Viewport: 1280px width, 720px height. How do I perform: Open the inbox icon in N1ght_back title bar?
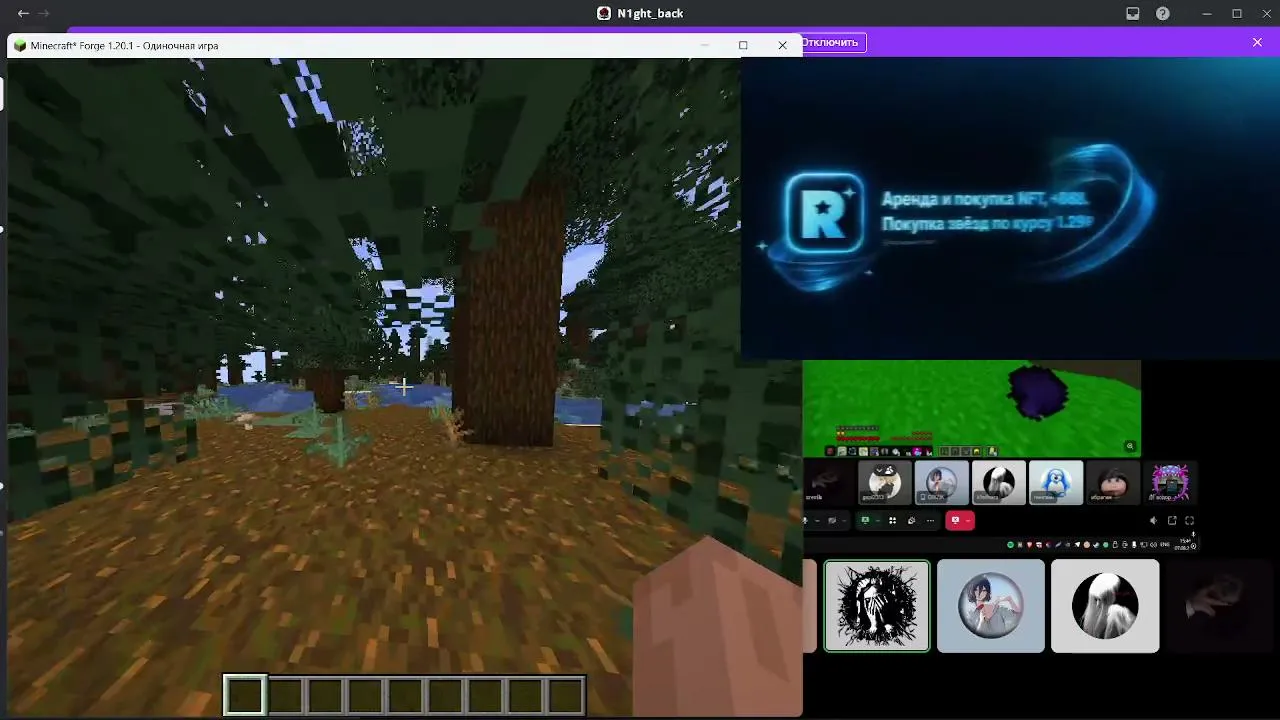coord(1133,13)
